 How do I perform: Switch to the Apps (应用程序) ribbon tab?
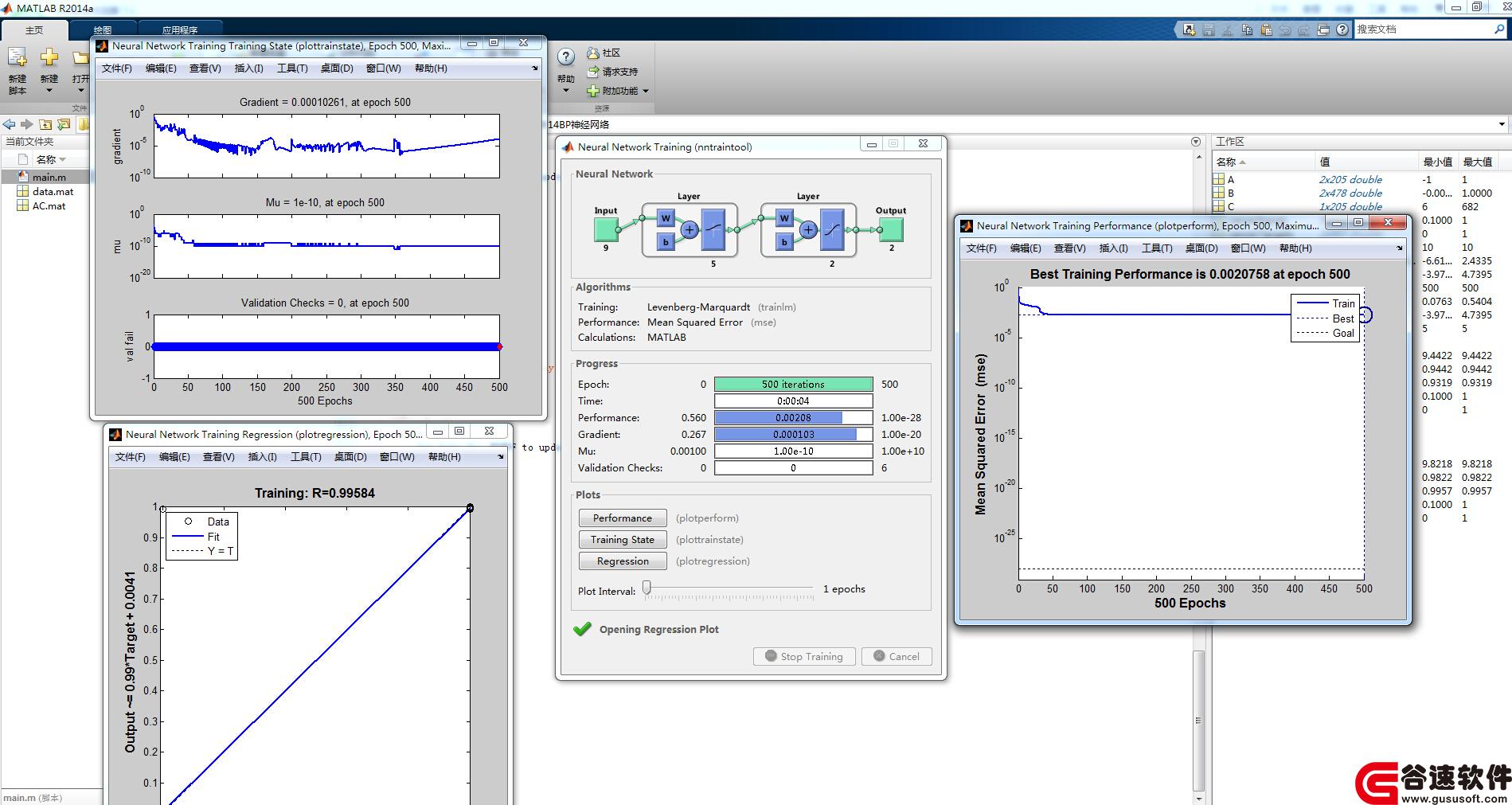pos(180,30)
